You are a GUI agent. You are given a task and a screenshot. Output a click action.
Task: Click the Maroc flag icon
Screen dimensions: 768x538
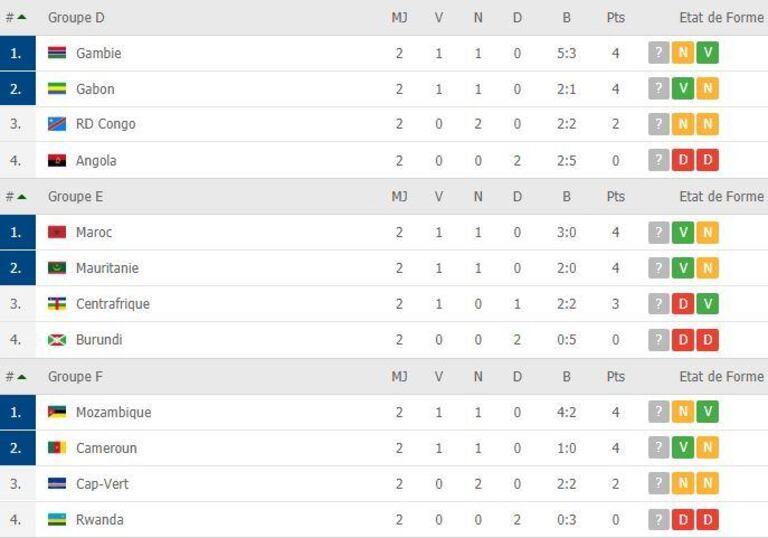(57, 232)
